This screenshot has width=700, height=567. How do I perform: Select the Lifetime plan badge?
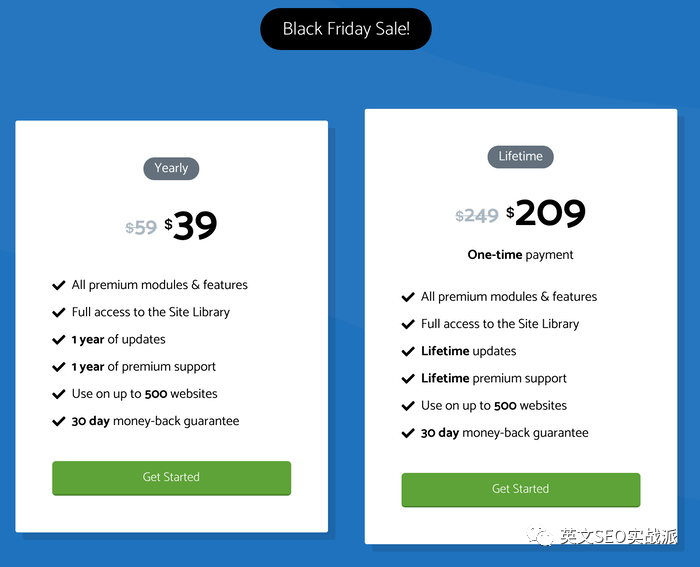click(520, 156)
